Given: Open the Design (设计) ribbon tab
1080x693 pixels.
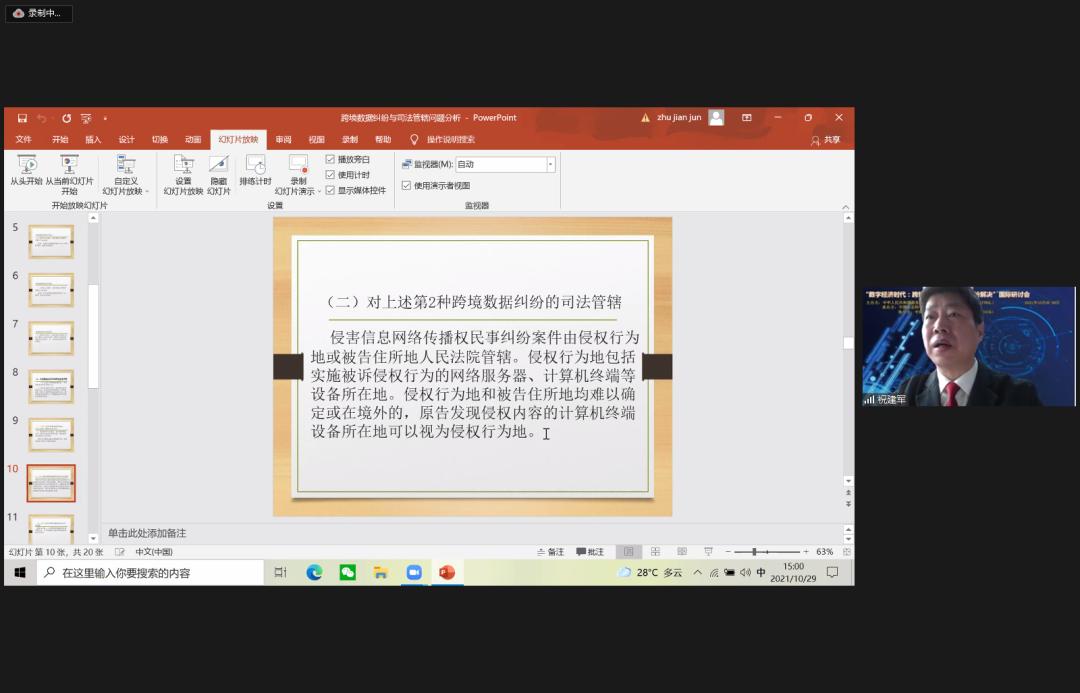Looking at the screenshot, I should coord(126,140).
